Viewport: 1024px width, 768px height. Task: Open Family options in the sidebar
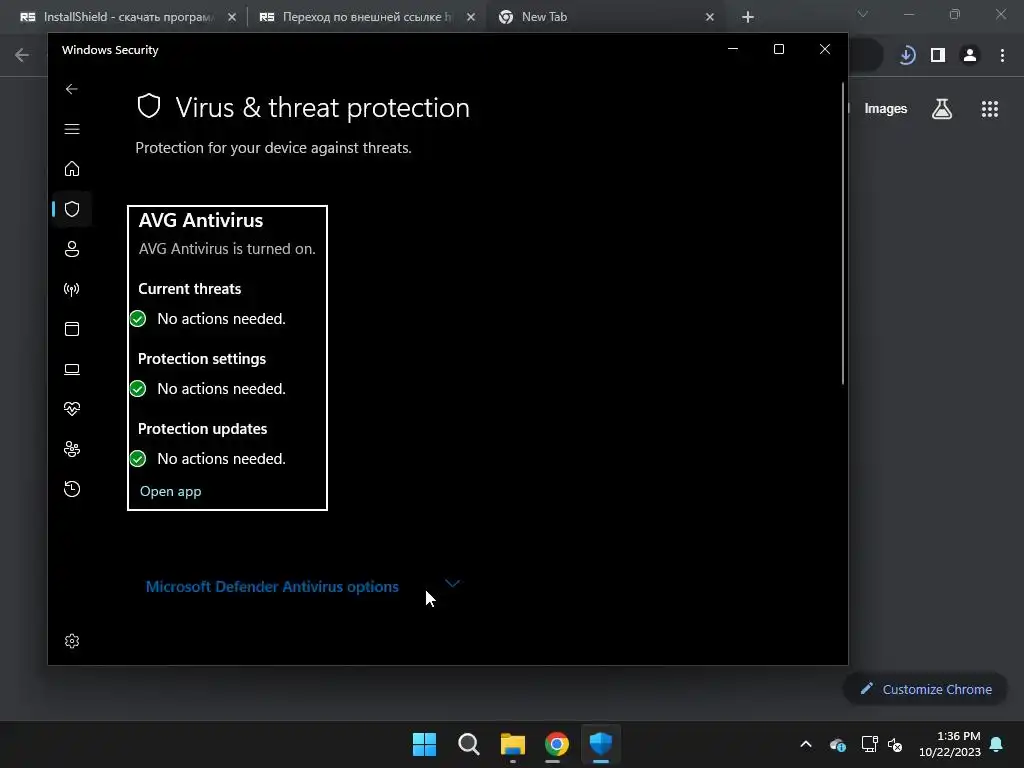pos(72,449)
